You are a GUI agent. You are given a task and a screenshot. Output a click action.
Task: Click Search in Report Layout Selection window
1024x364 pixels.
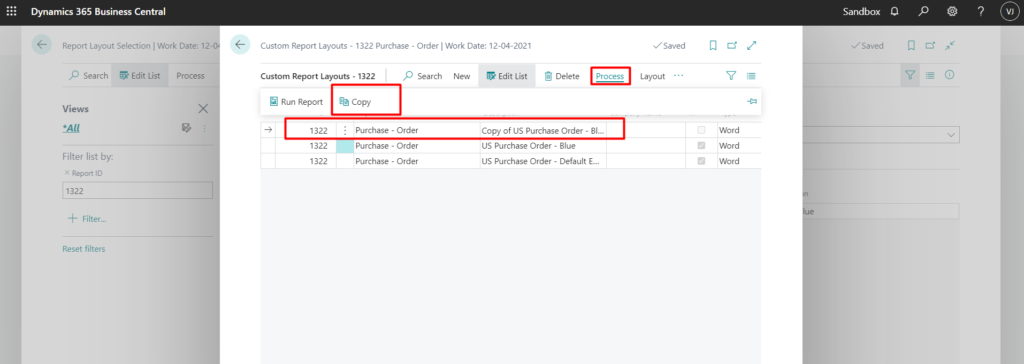coord(89,76)
